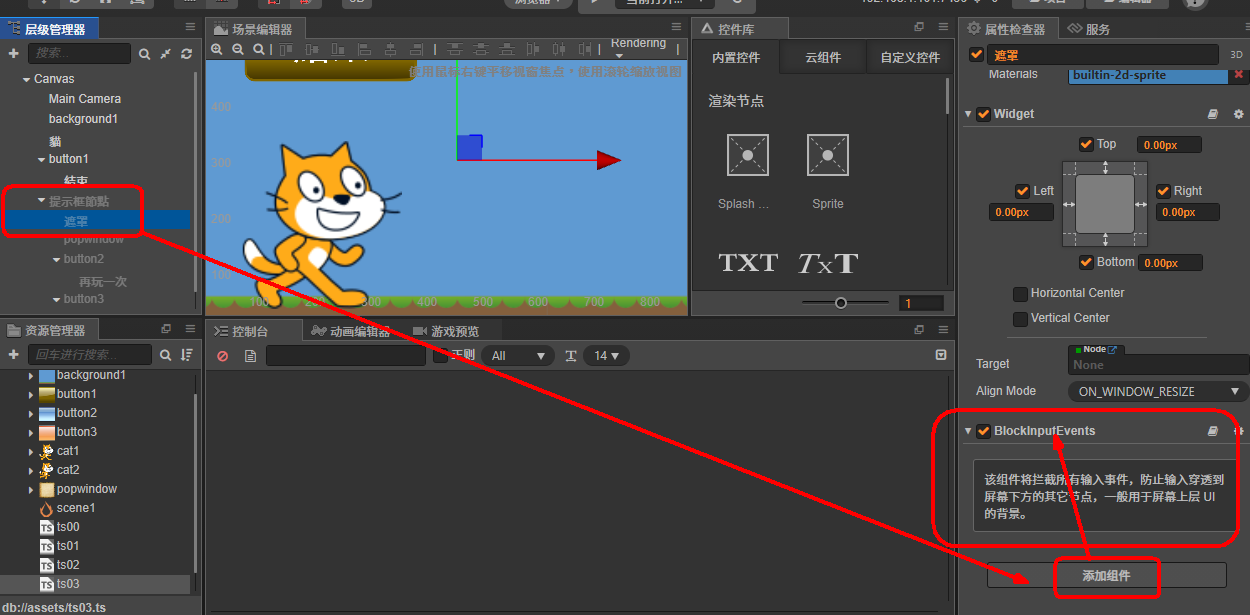Click collapse-all icon in 层级管理器 panel
The width and height of the screenshot is (1250, 615).
(x=165, y=53)
